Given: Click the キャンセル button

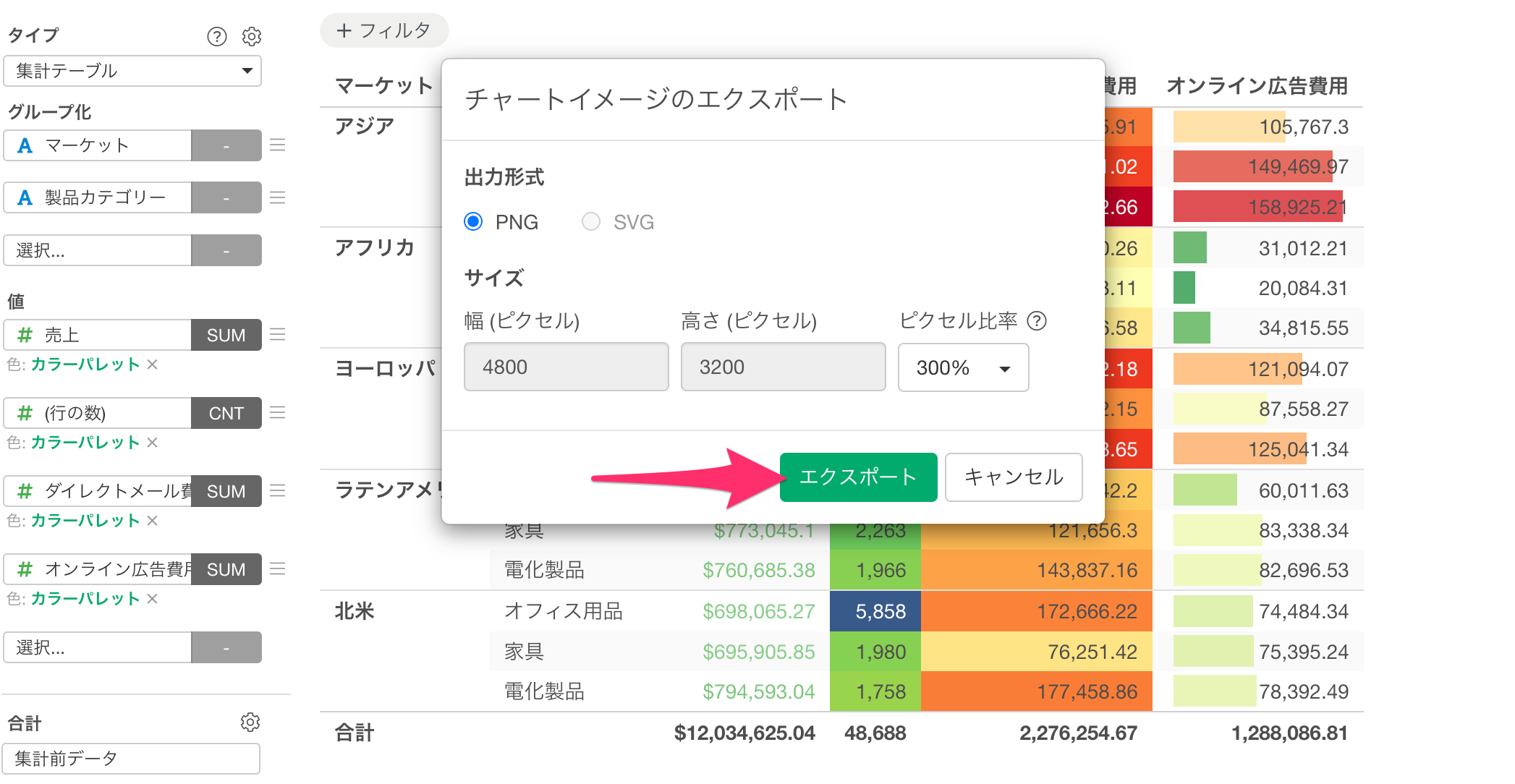Looking at the screenshot, I should pyautogui.click(x=1013, y=477).
